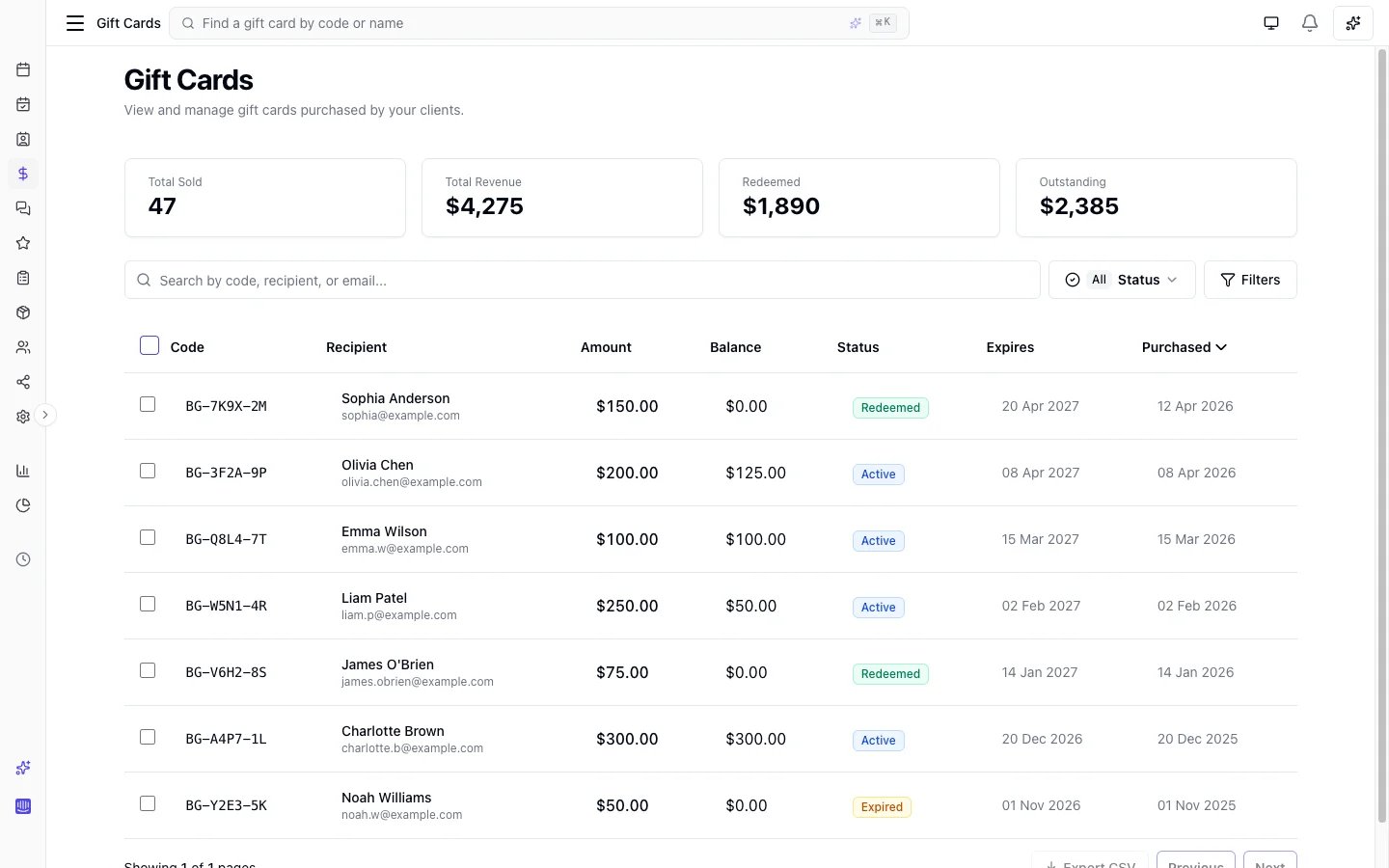
Task: Check the row for BG-7K9X-2M
Action: click(x=148, y=404)
